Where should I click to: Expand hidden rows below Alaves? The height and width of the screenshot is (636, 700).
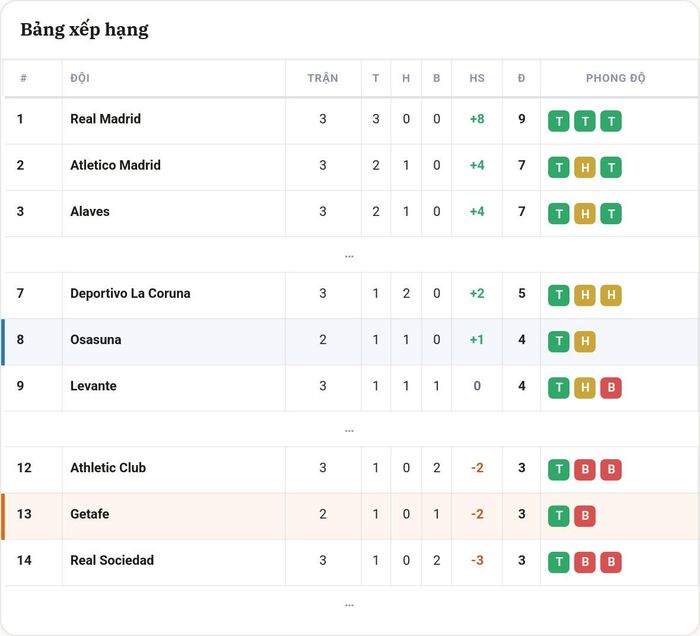(349, 256)
